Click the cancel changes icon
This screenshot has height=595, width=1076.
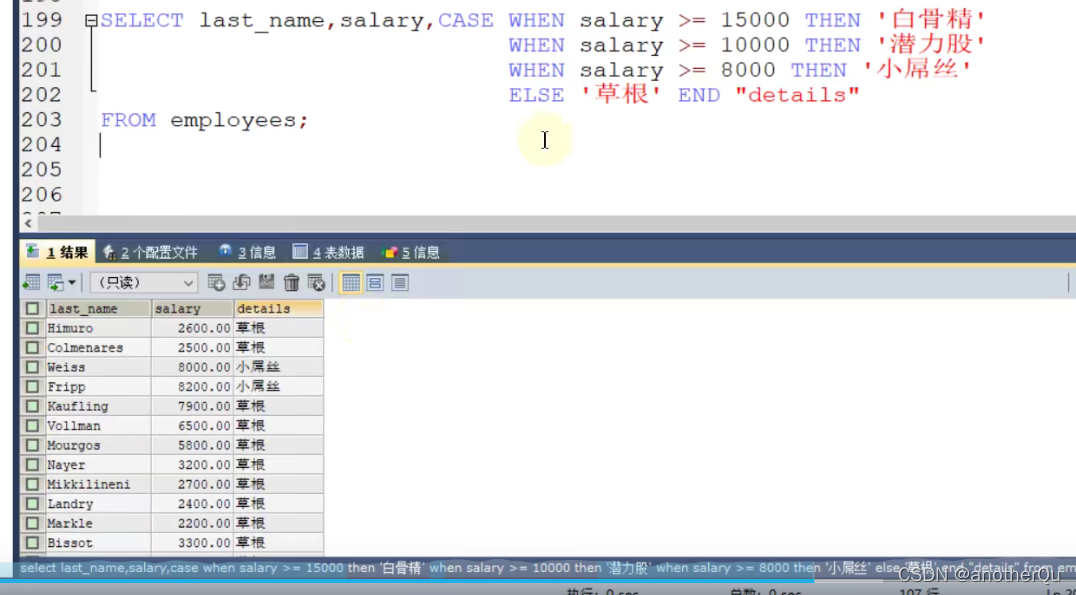(316, 282)
